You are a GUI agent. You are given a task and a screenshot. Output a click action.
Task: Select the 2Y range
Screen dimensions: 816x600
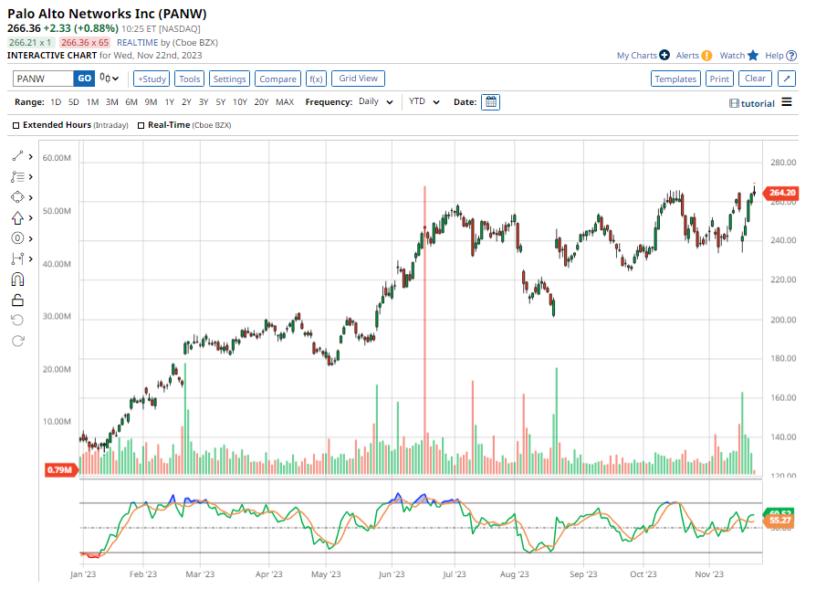[186, 102]
